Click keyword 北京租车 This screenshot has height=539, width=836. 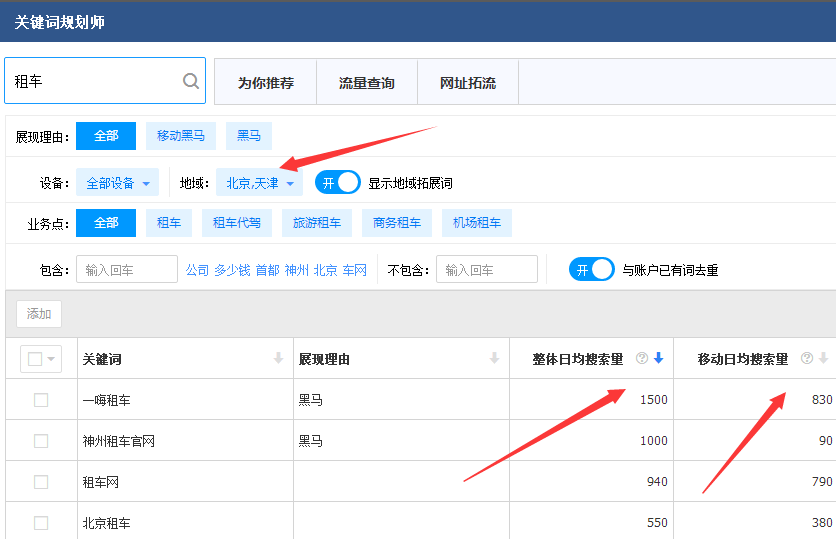pos(107,523)
